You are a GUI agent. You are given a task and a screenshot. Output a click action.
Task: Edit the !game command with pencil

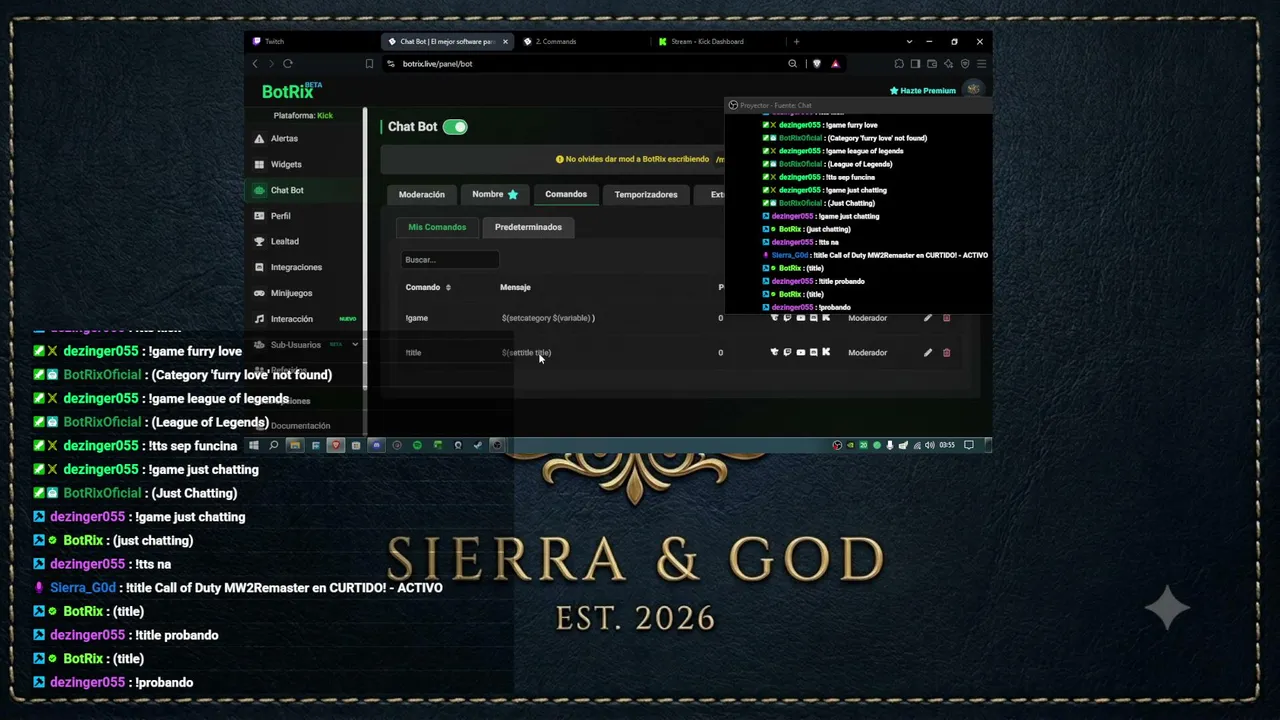tap(927, 318)
